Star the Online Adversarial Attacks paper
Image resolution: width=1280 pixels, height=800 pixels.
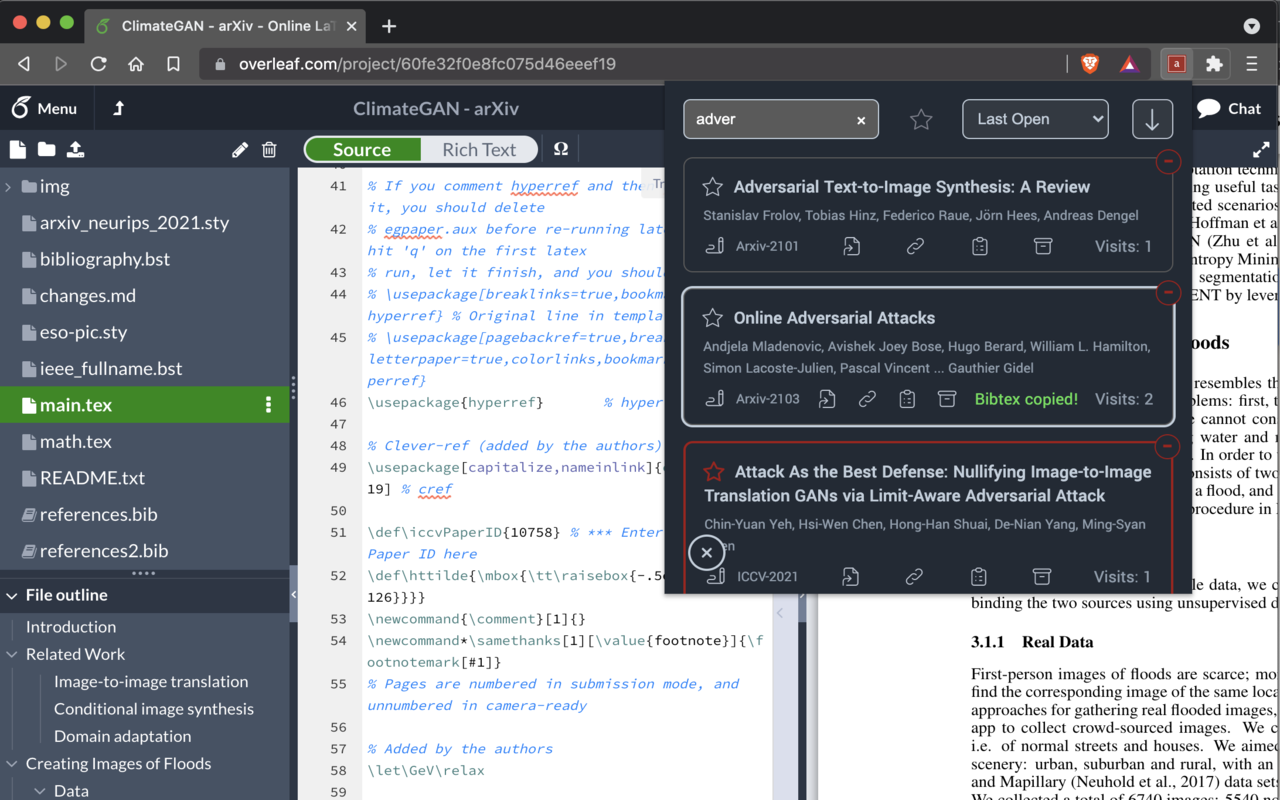pyautogui.click(x=712, y=318)
